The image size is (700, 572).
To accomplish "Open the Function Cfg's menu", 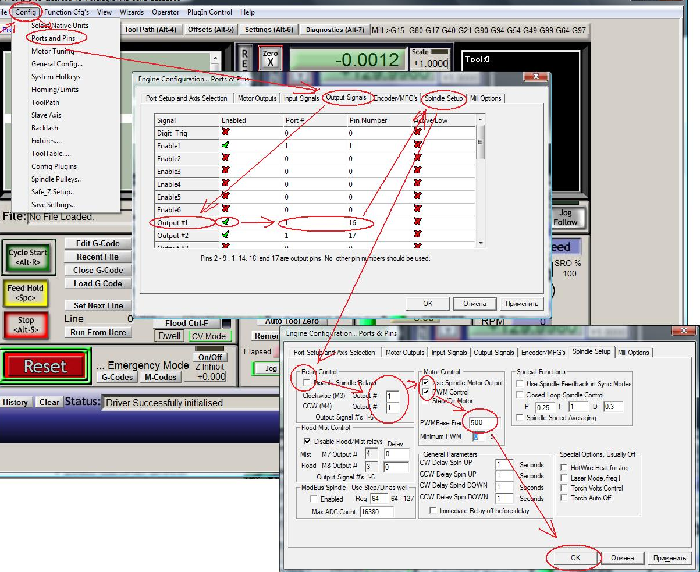I will [67, 12].
